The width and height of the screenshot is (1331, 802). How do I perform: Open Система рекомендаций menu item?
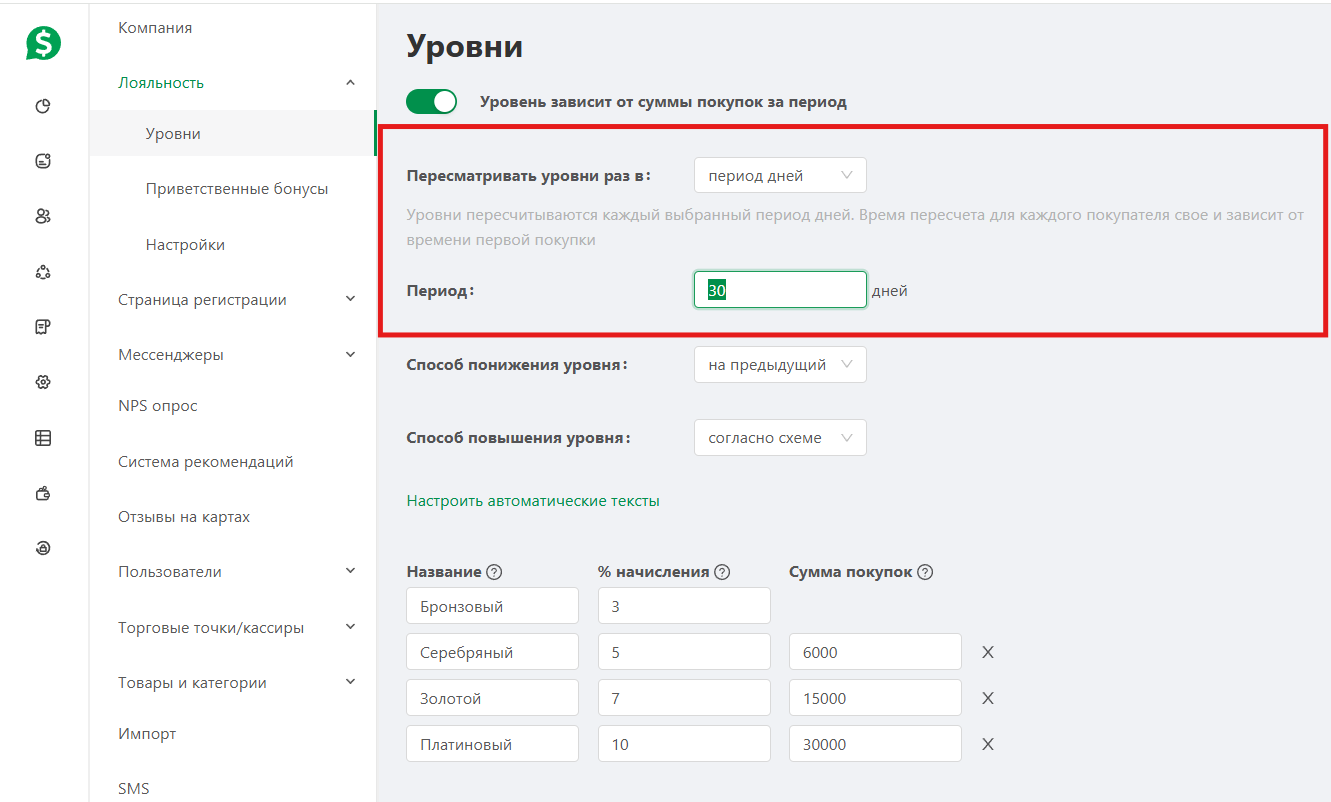(206, 462)
